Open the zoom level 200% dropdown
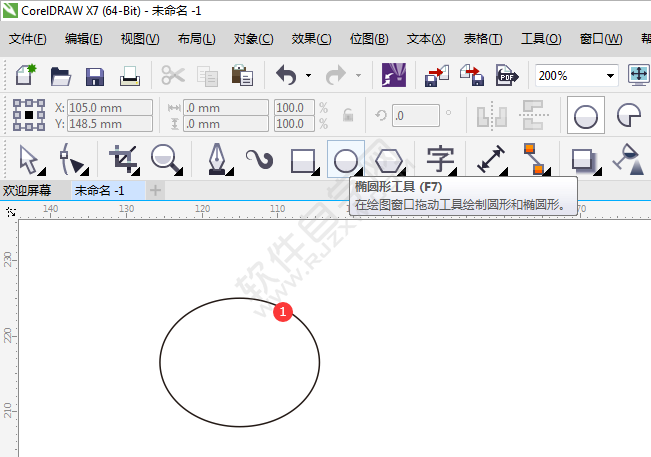The height and width of the screenshot is (457, 651). [610, 76]
